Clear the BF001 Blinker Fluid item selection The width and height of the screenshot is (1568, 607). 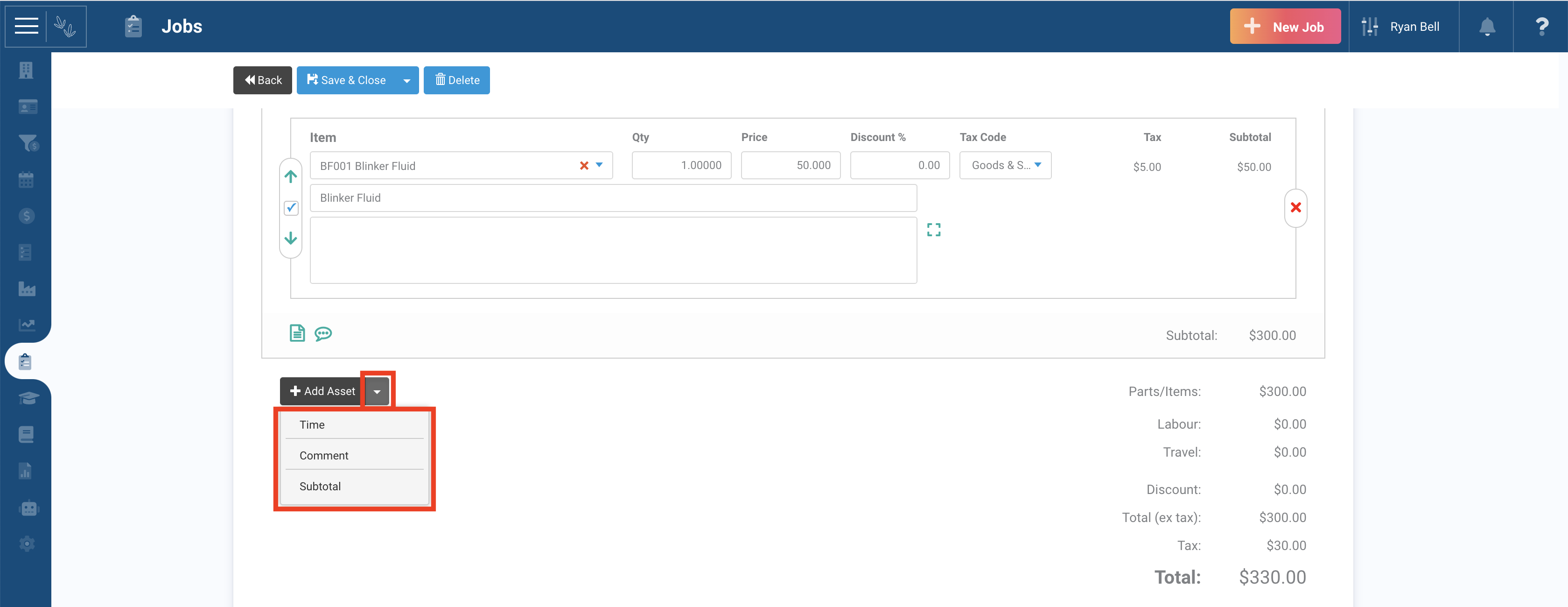[x=584, y=166]
